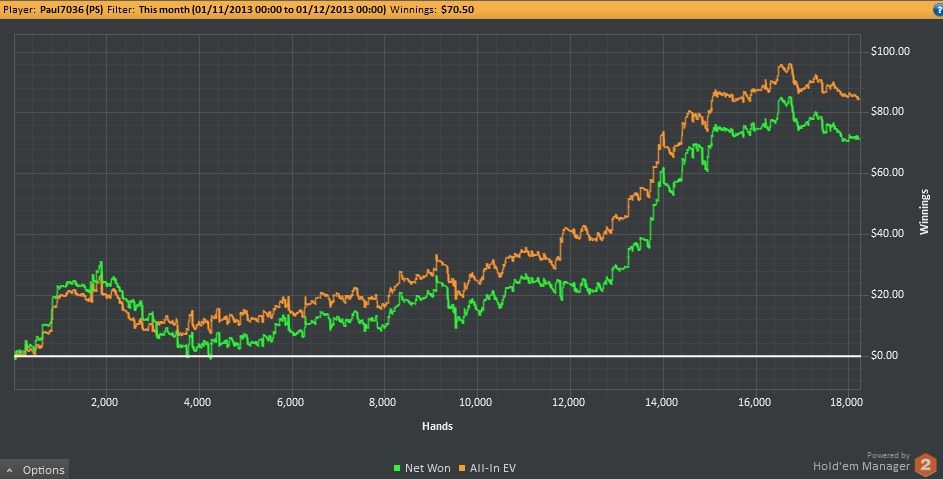This screenshot has width=943, height=479.
Task: Click the 6,000 hands tick label
Action: pos(290,402)
